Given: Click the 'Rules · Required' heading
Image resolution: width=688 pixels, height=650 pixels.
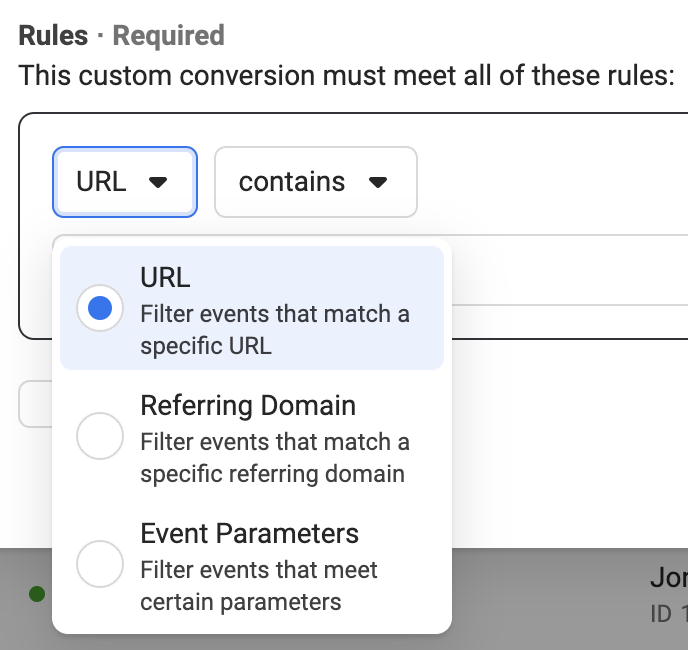Looking at the screenshot, I should (122, 36).
